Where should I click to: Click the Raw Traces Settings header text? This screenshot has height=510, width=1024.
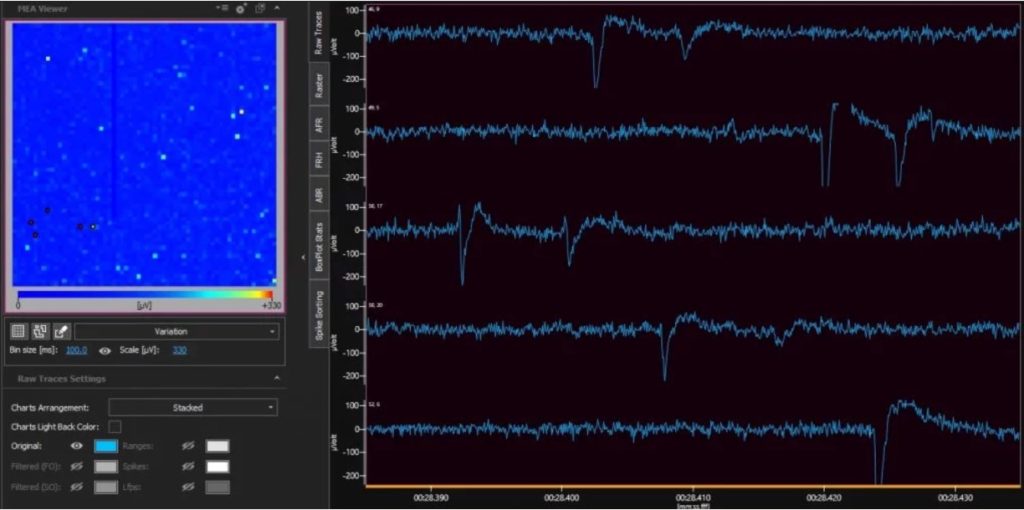61,379
